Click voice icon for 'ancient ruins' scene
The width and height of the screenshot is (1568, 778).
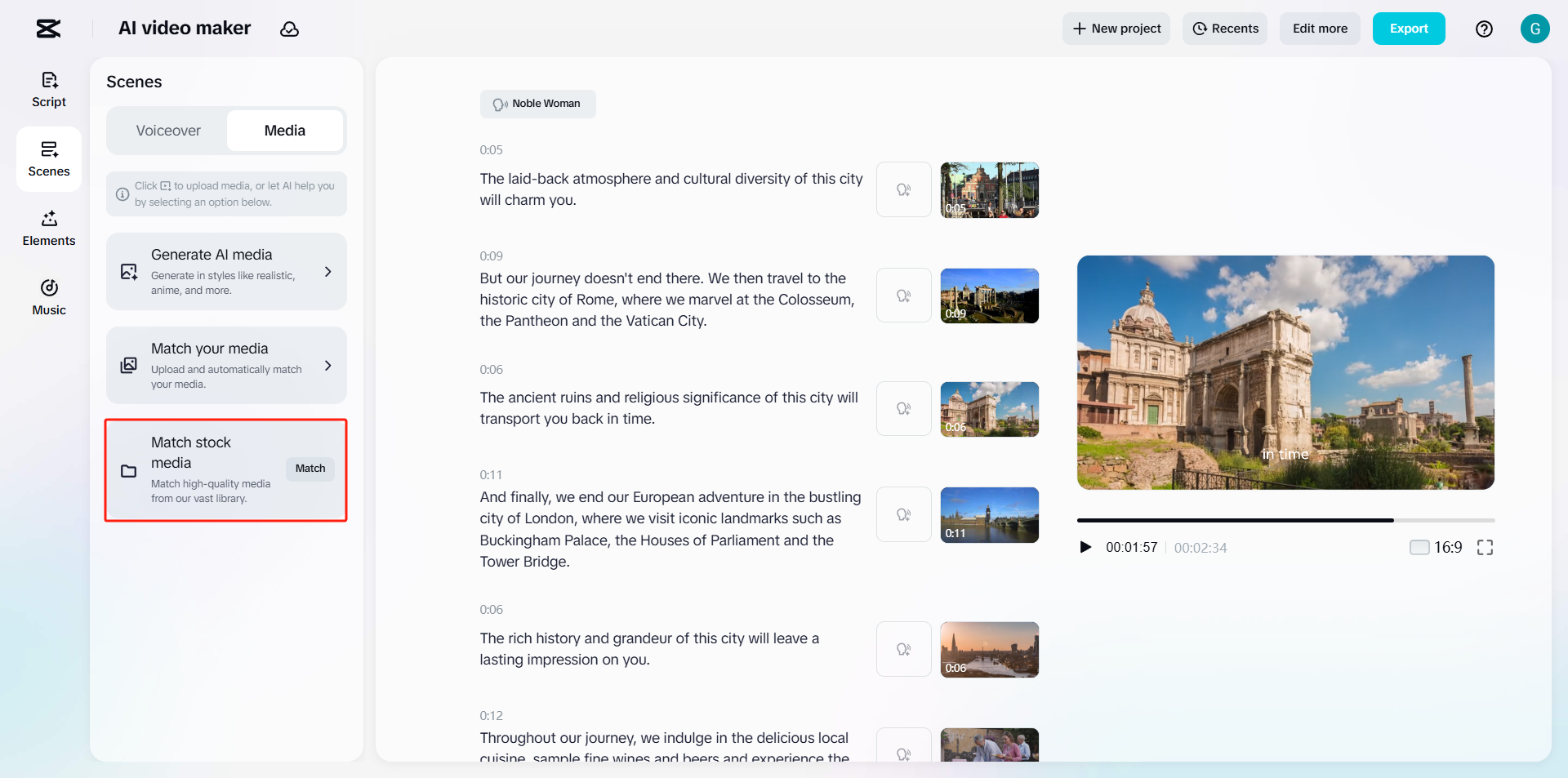904,408
